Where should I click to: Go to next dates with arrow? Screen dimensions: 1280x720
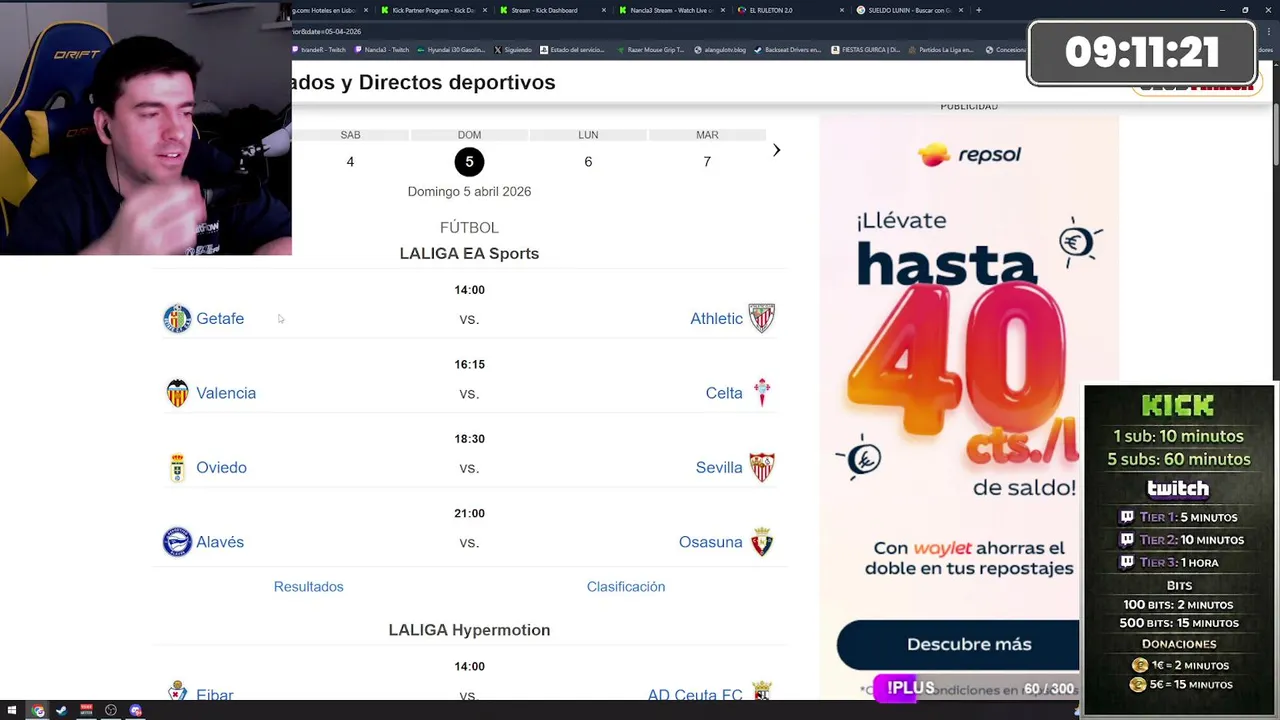click(x=776, y=150)
